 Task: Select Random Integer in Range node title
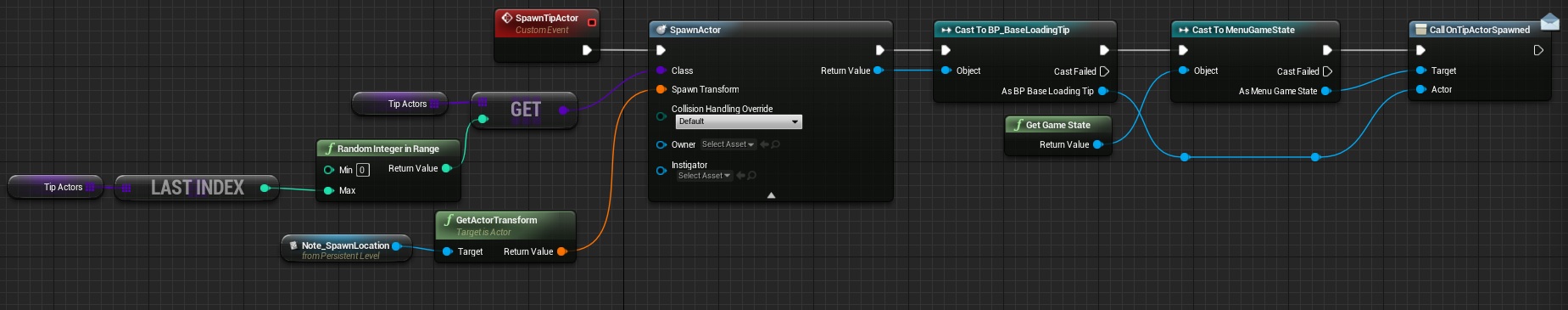[x=388, y=149]
